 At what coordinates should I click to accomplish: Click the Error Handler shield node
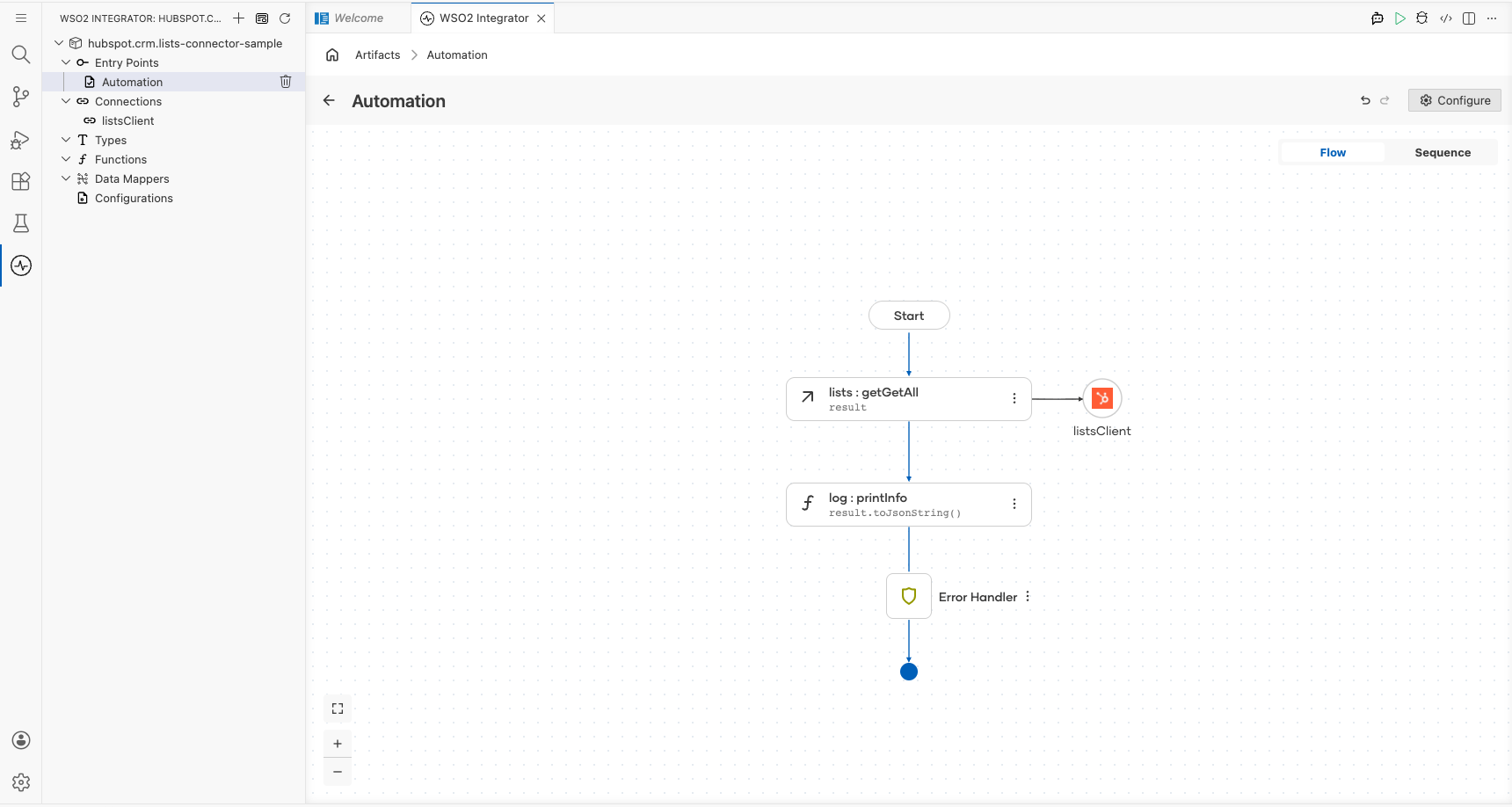coord(909,596)
